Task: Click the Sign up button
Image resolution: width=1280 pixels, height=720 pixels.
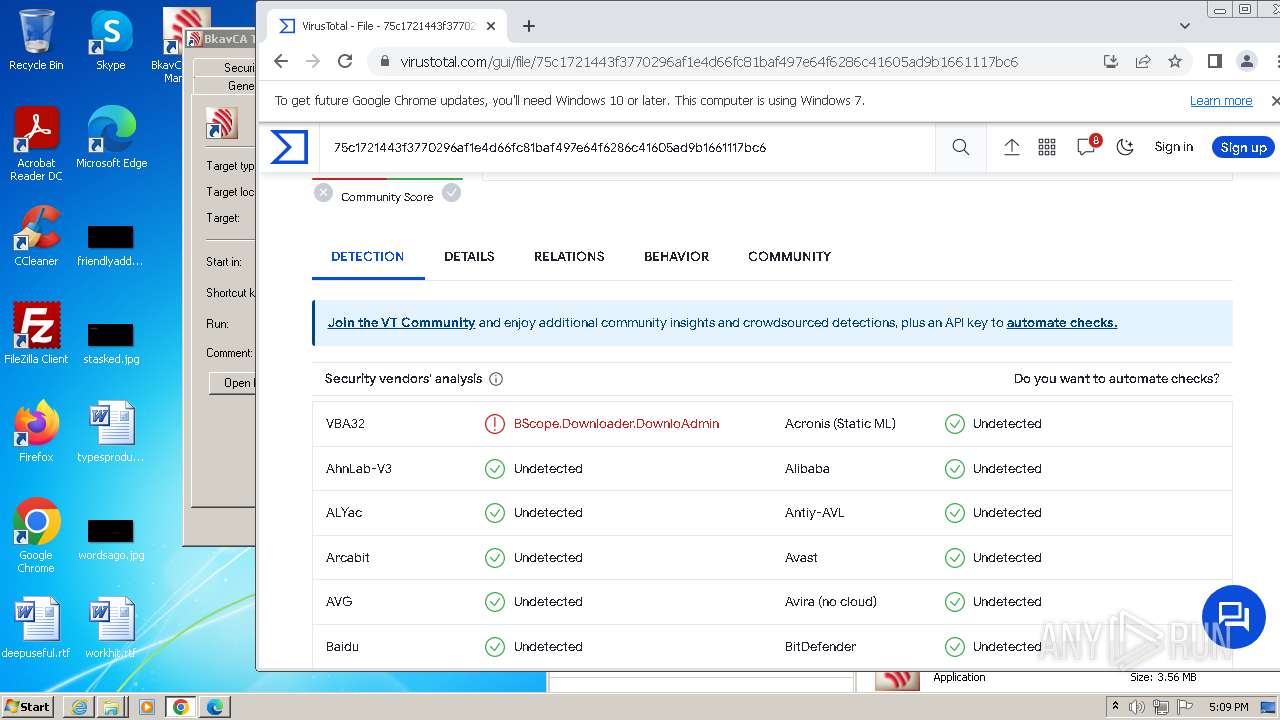Action: point(1243,147)
